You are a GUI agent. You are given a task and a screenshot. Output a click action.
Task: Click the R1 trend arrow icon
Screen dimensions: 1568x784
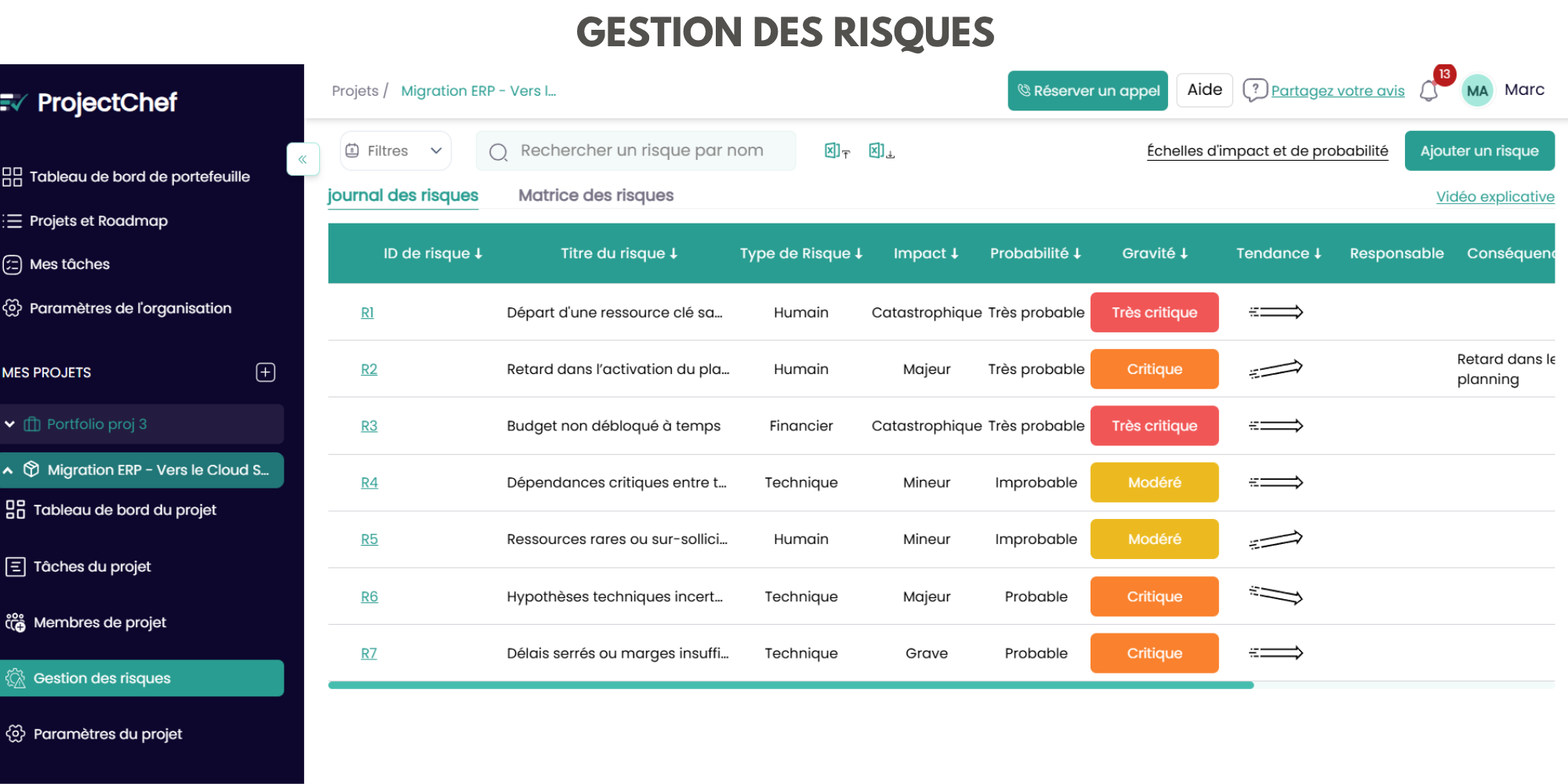(1276, 312)
